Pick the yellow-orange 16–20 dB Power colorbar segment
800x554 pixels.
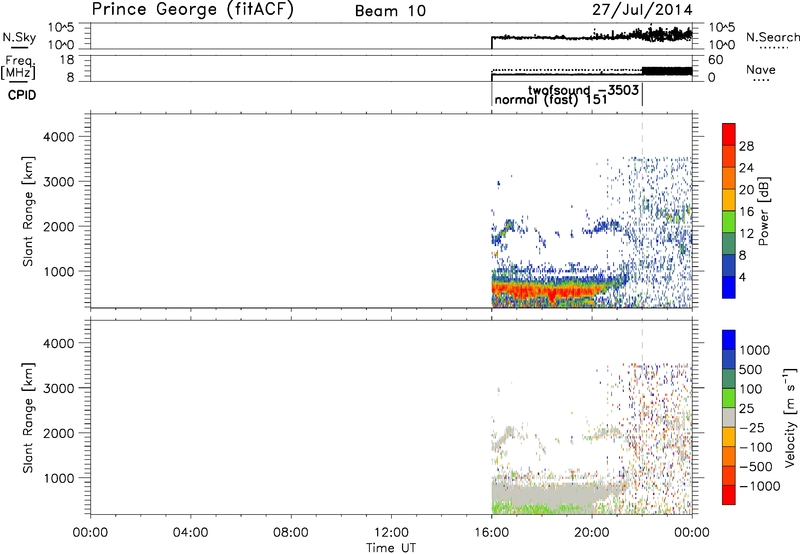point(729,200)
